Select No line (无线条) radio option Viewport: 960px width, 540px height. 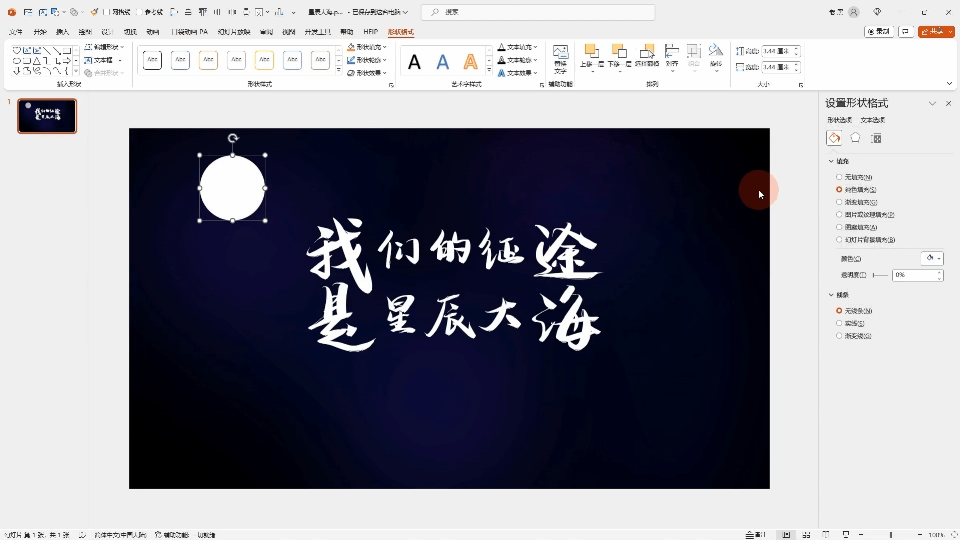[839, 311]
